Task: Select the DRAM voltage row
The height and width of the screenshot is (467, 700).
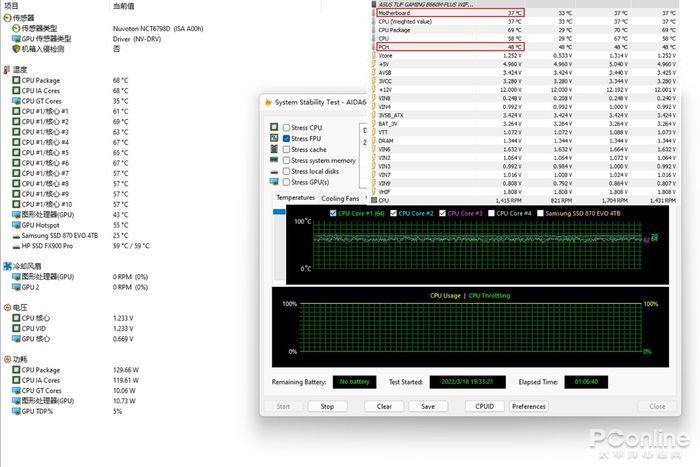Action: coord(525,141)
